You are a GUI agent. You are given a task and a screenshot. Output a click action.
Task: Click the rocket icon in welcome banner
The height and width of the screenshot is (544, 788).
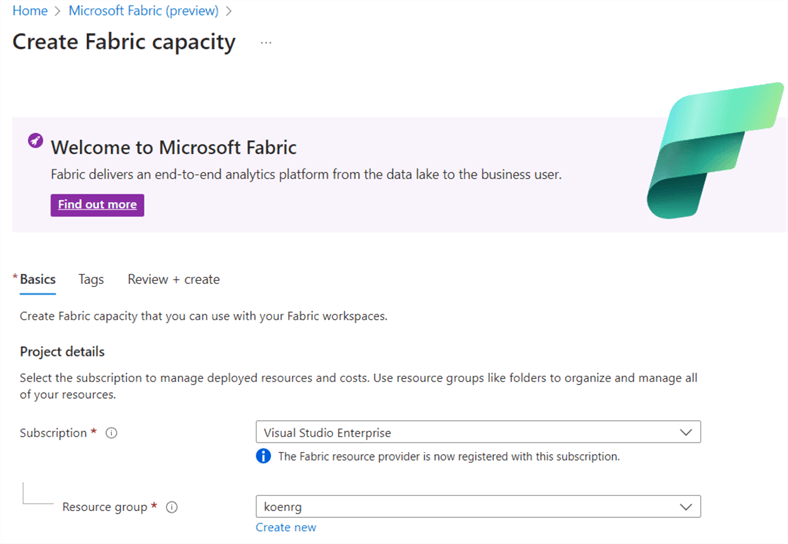coord(36,141)
